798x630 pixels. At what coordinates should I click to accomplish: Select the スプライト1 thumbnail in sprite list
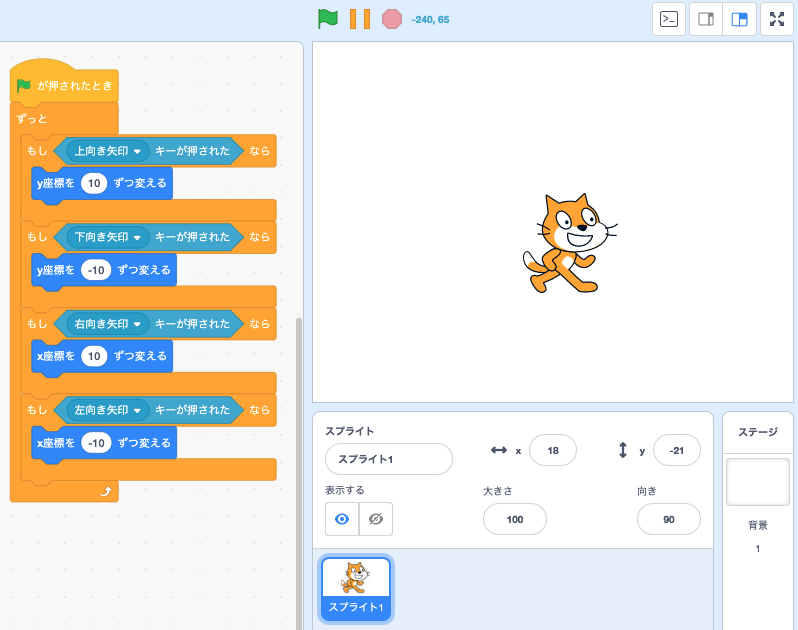pos(356,589)
